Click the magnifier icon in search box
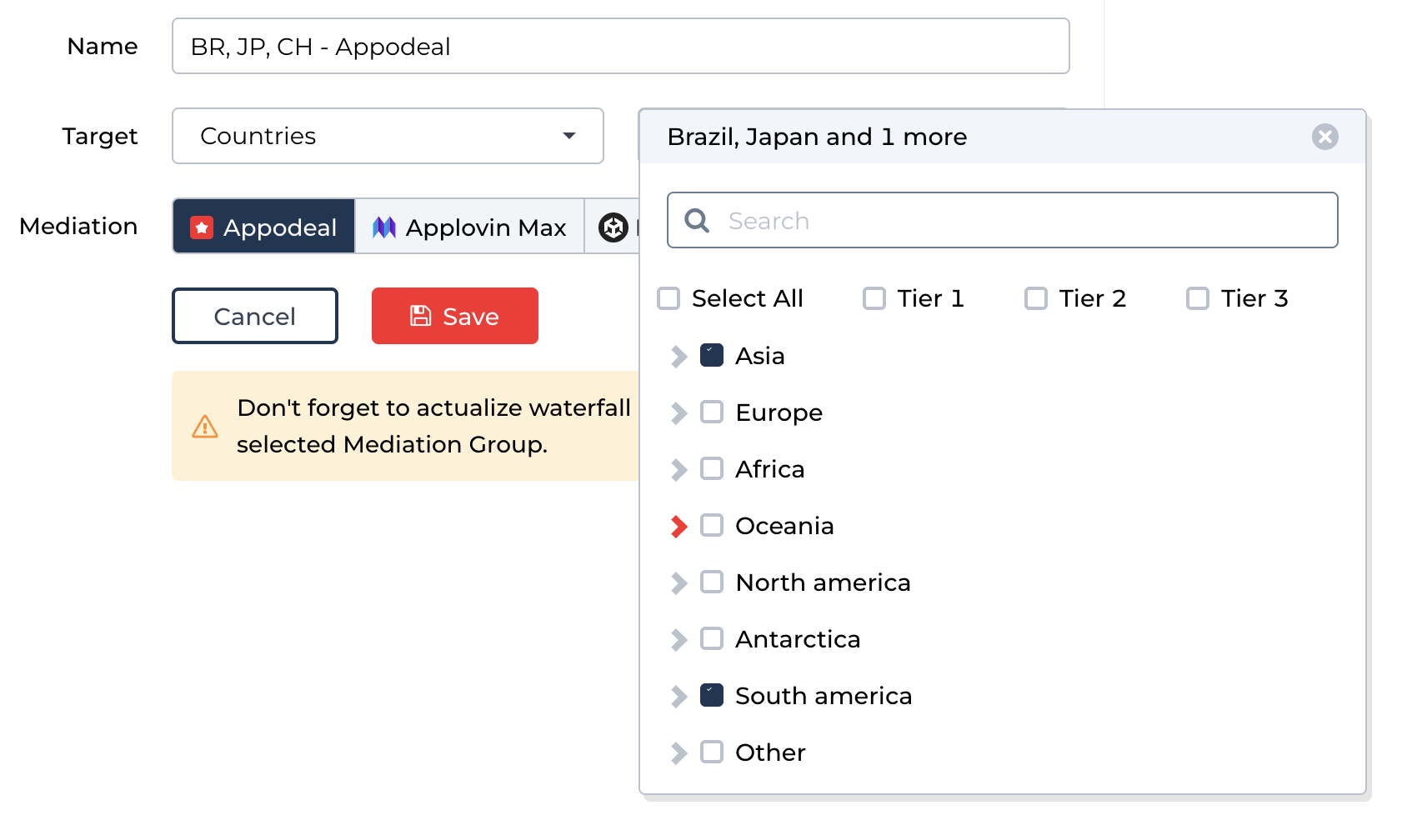 tap(697, 221)
